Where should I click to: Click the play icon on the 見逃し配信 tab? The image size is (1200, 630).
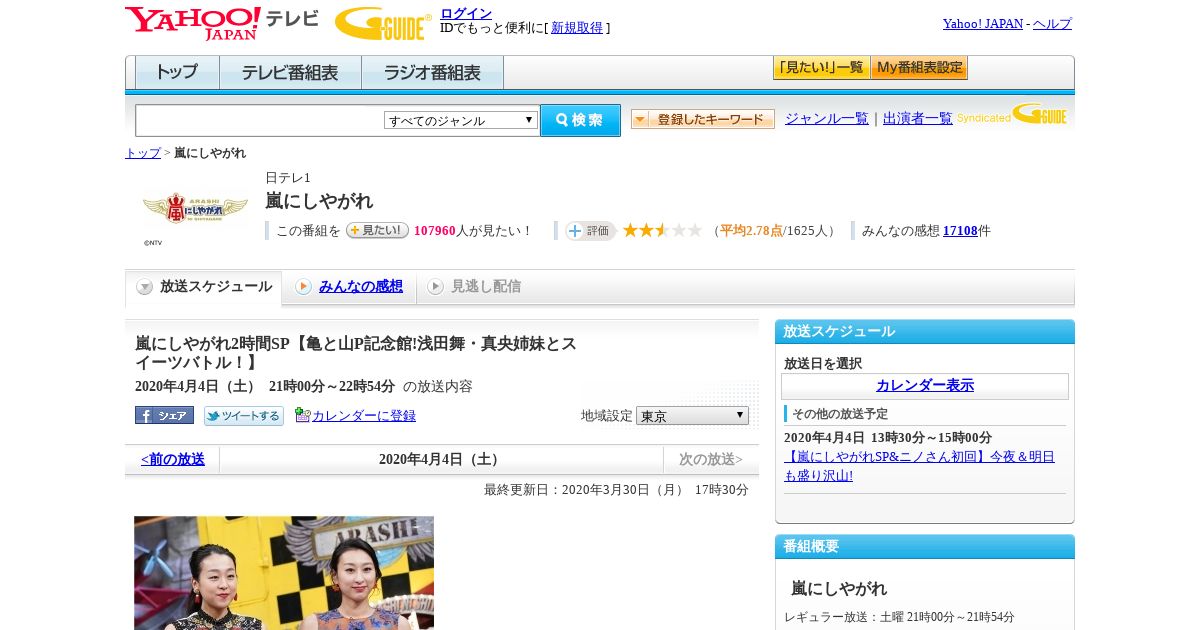coord(435,287)
